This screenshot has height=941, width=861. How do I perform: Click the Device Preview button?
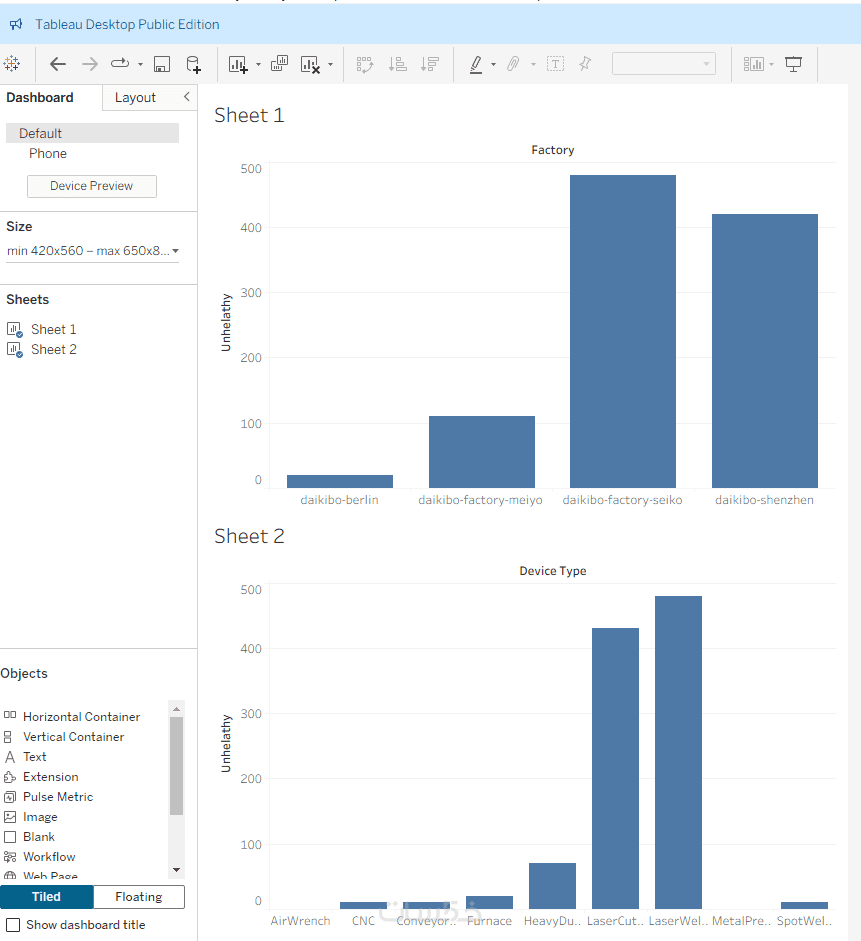pyautogui.click(x=92, y=186)
